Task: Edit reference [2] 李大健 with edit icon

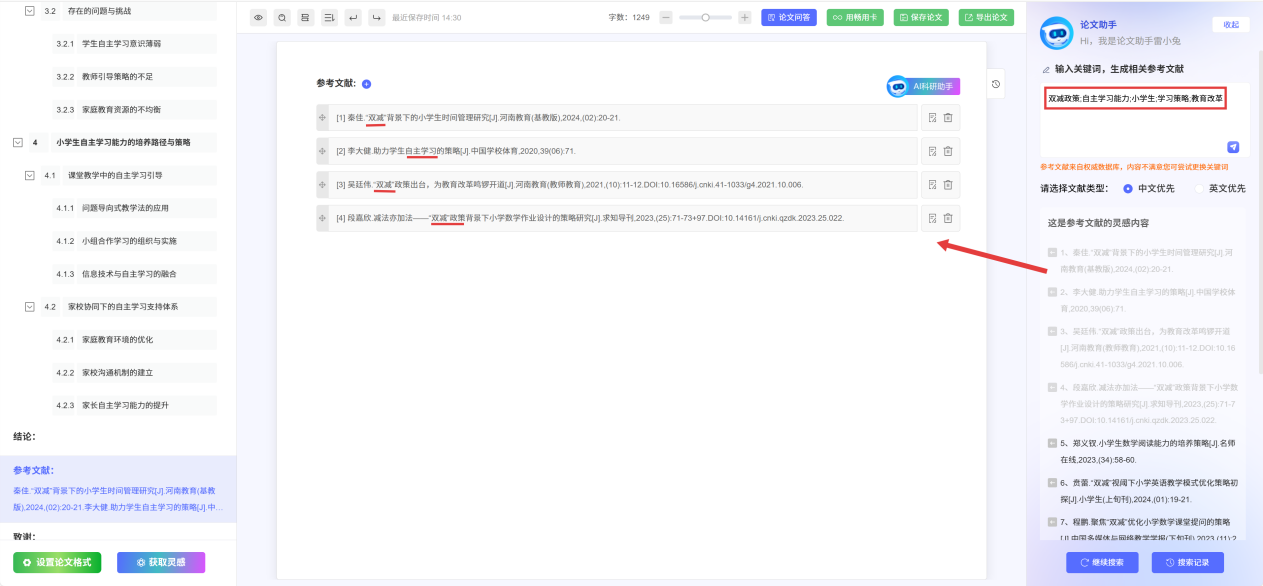Action: [x=931, y=151]
